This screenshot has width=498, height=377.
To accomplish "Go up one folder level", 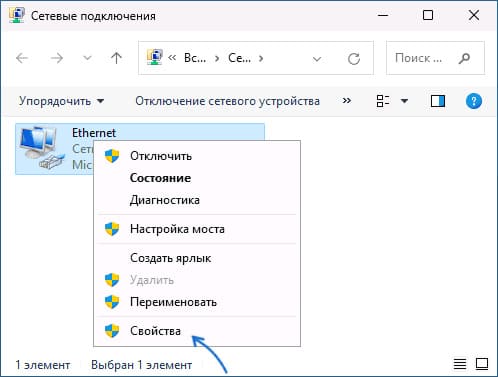I will coord(116,58).
